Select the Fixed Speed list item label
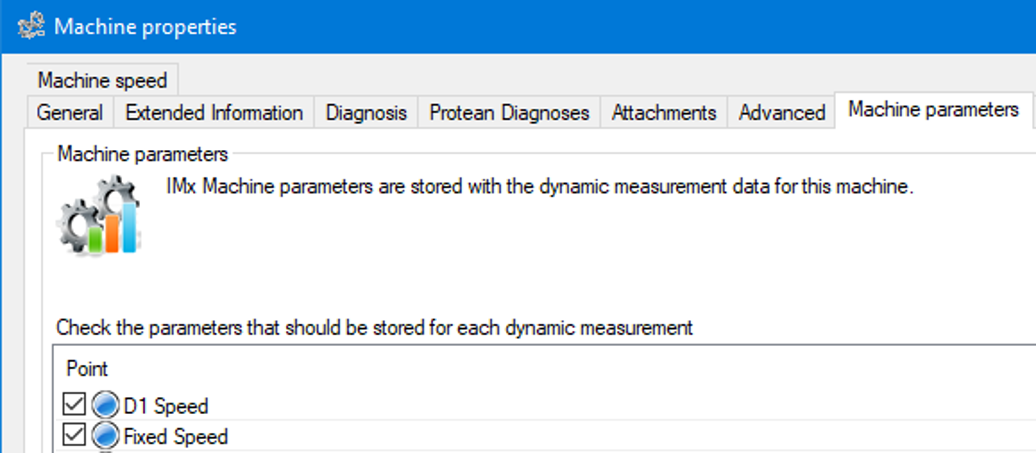This screenshot has height=453, width=1036. (x=175, y=436)
